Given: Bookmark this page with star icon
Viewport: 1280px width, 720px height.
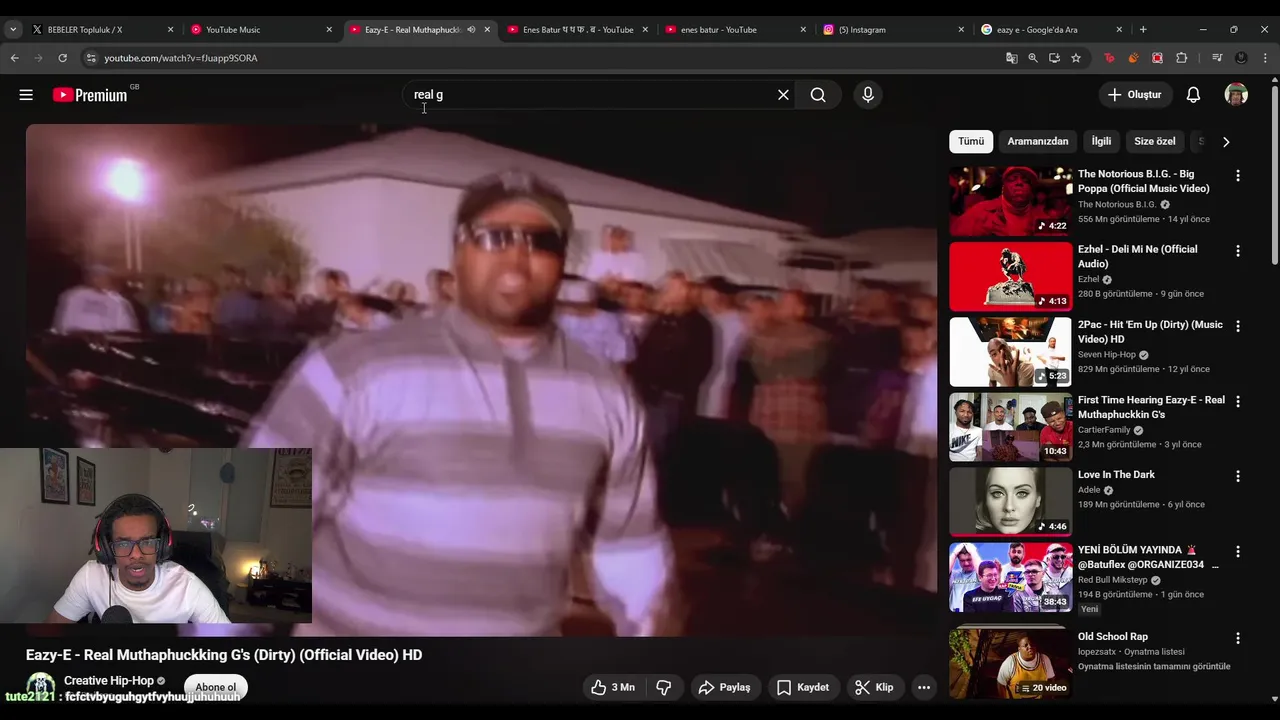Looking at the screenshot, I should (1076, 58).
